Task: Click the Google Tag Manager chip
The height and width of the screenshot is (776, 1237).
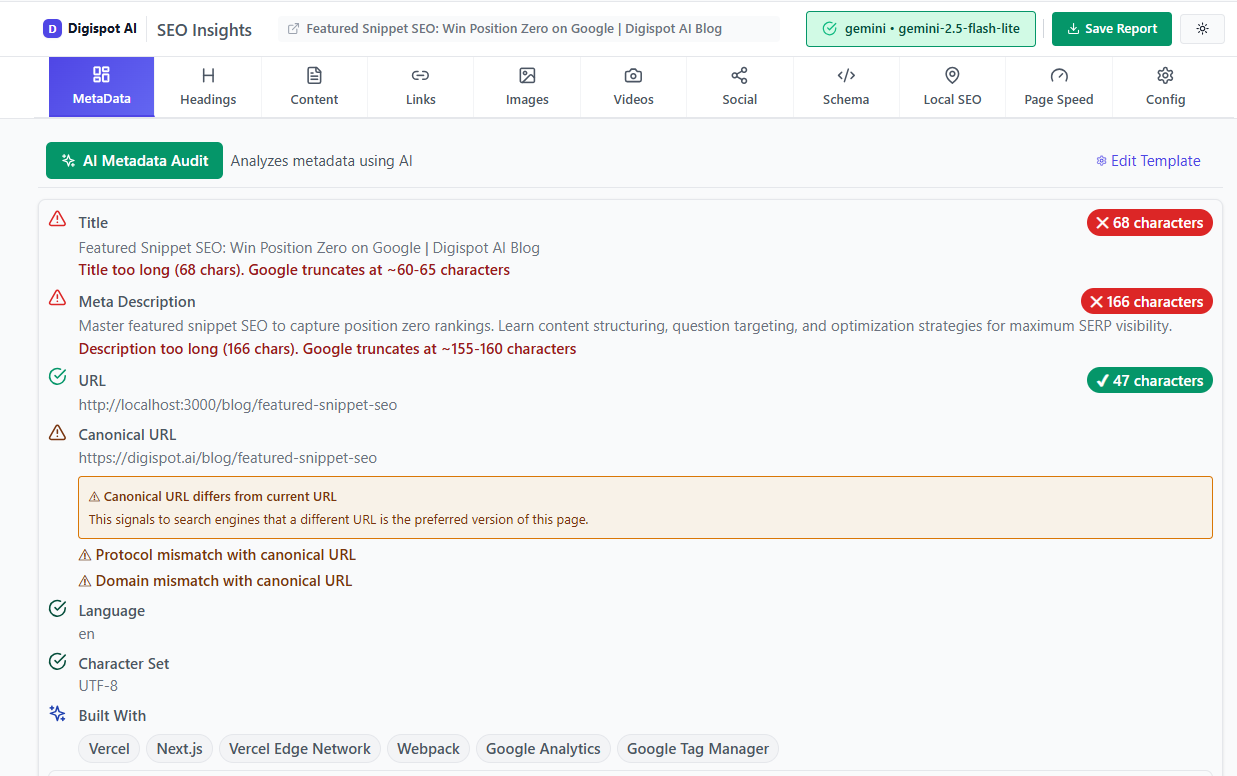Action: [698, 748]
